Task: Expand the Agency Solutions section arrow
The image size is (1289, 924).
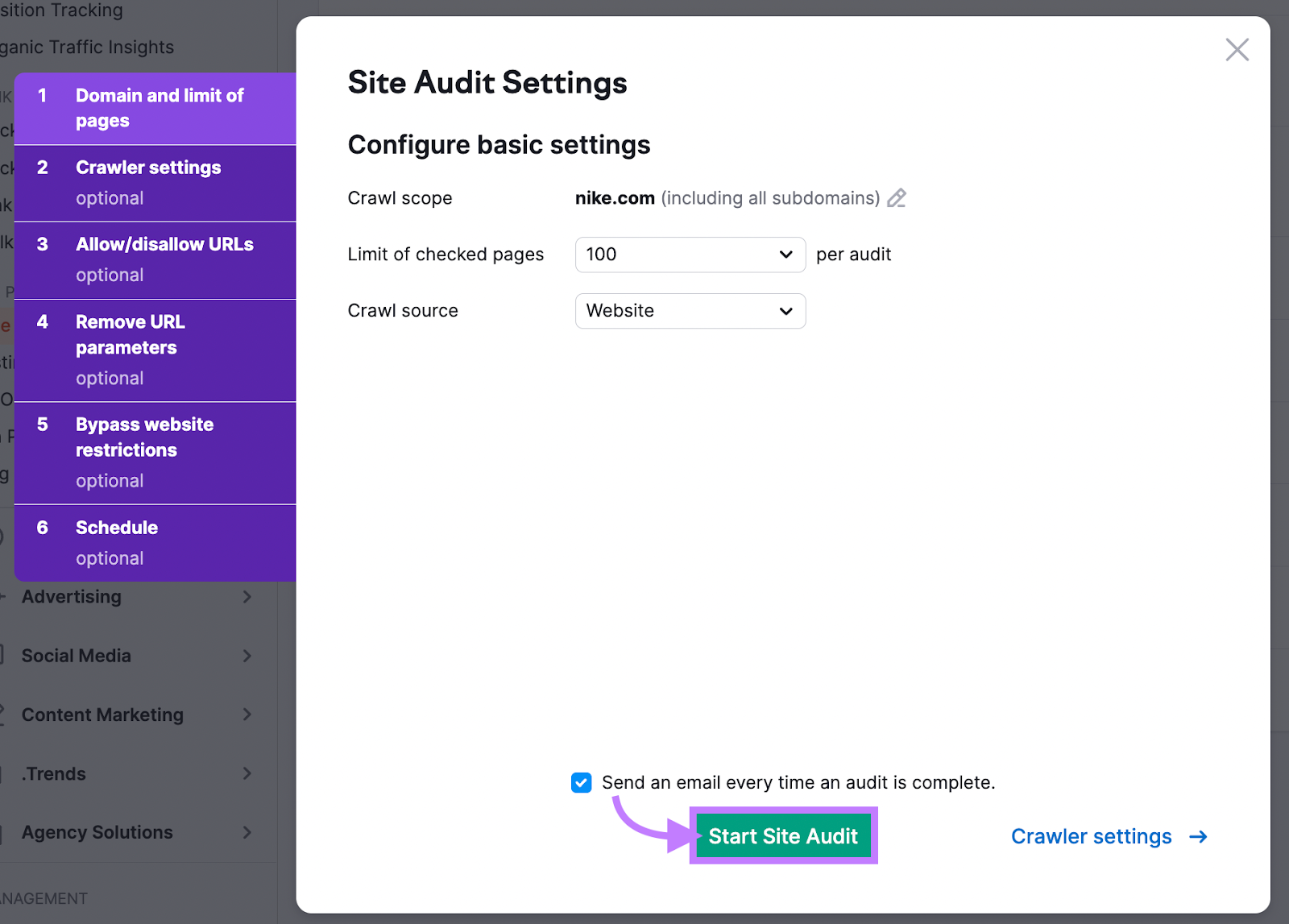Action: point(247,832)
